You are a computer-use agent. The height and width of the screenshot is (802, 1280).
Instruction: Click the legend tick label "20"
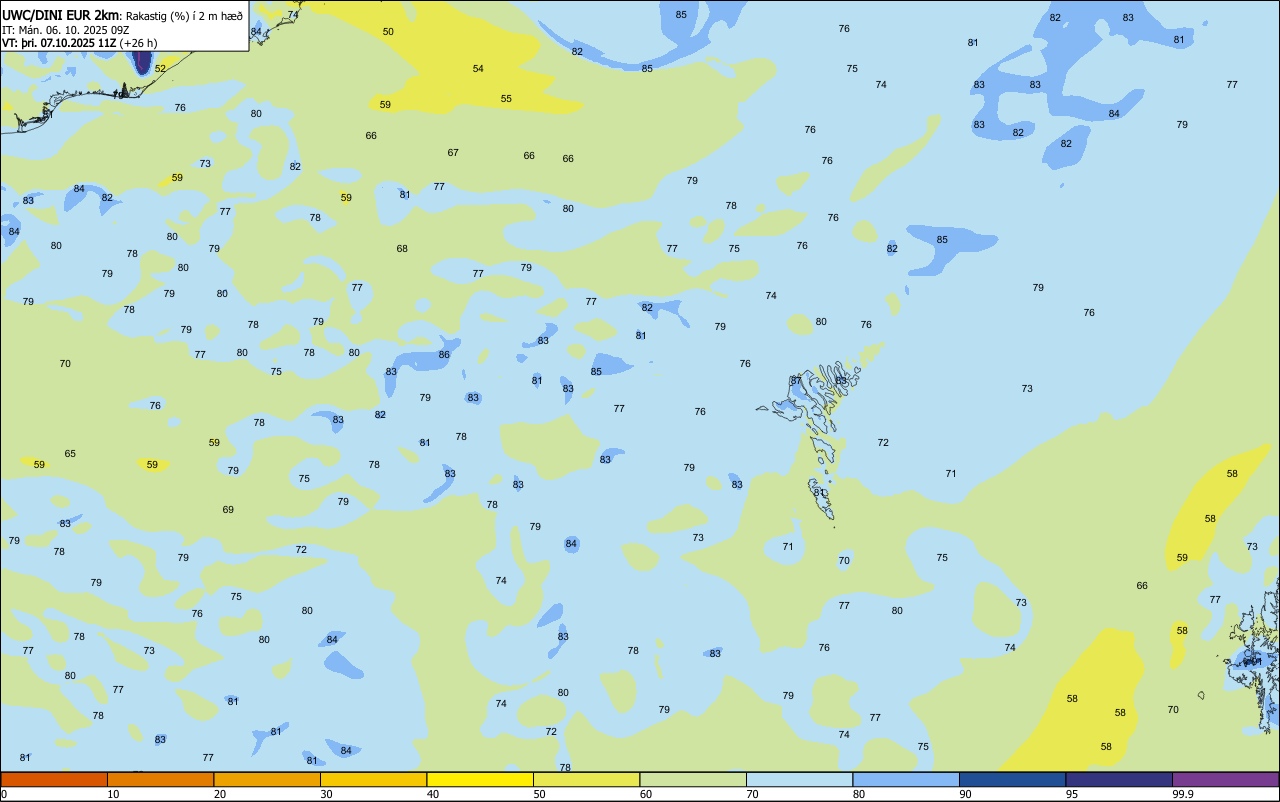[x=220, y=794]
